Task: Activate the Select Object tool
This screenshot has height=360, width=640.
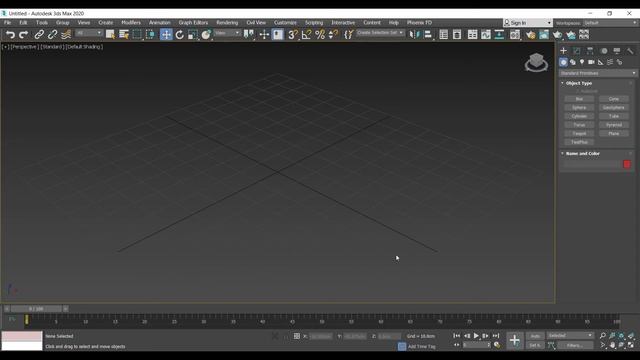Action: (x=110, y=35)
